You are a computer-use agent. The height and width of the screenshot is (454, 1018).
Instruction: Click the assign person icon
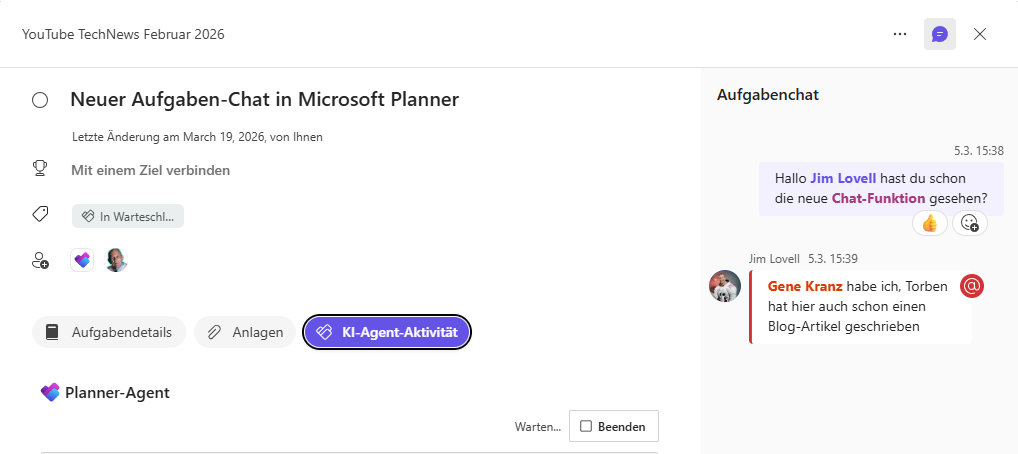40,260
